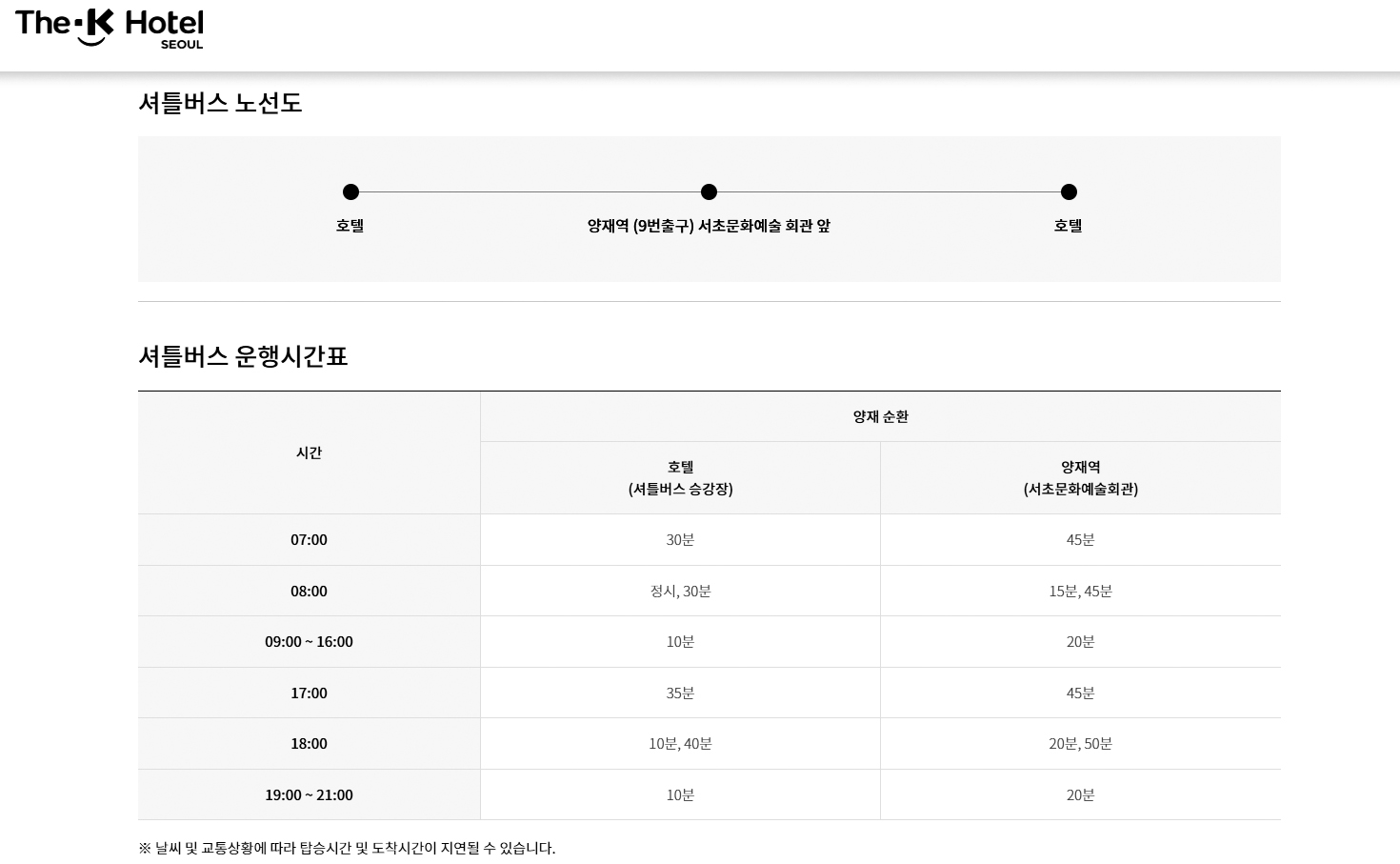Screen dimensions: 1400x864
Task: Click the 07:00 time row cell
Action: point(309,540)
